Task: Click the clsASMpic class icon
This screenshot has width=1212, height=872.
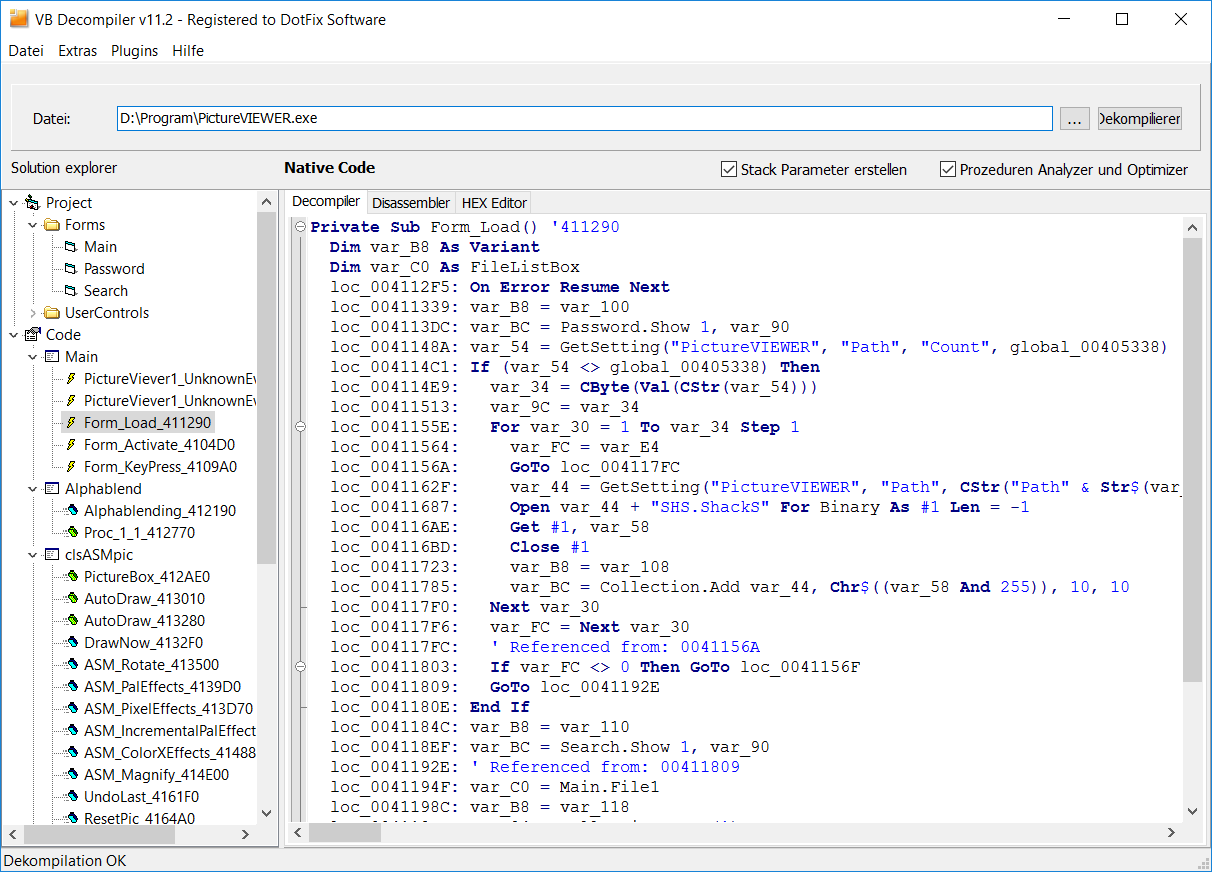Action: (52, 555)
